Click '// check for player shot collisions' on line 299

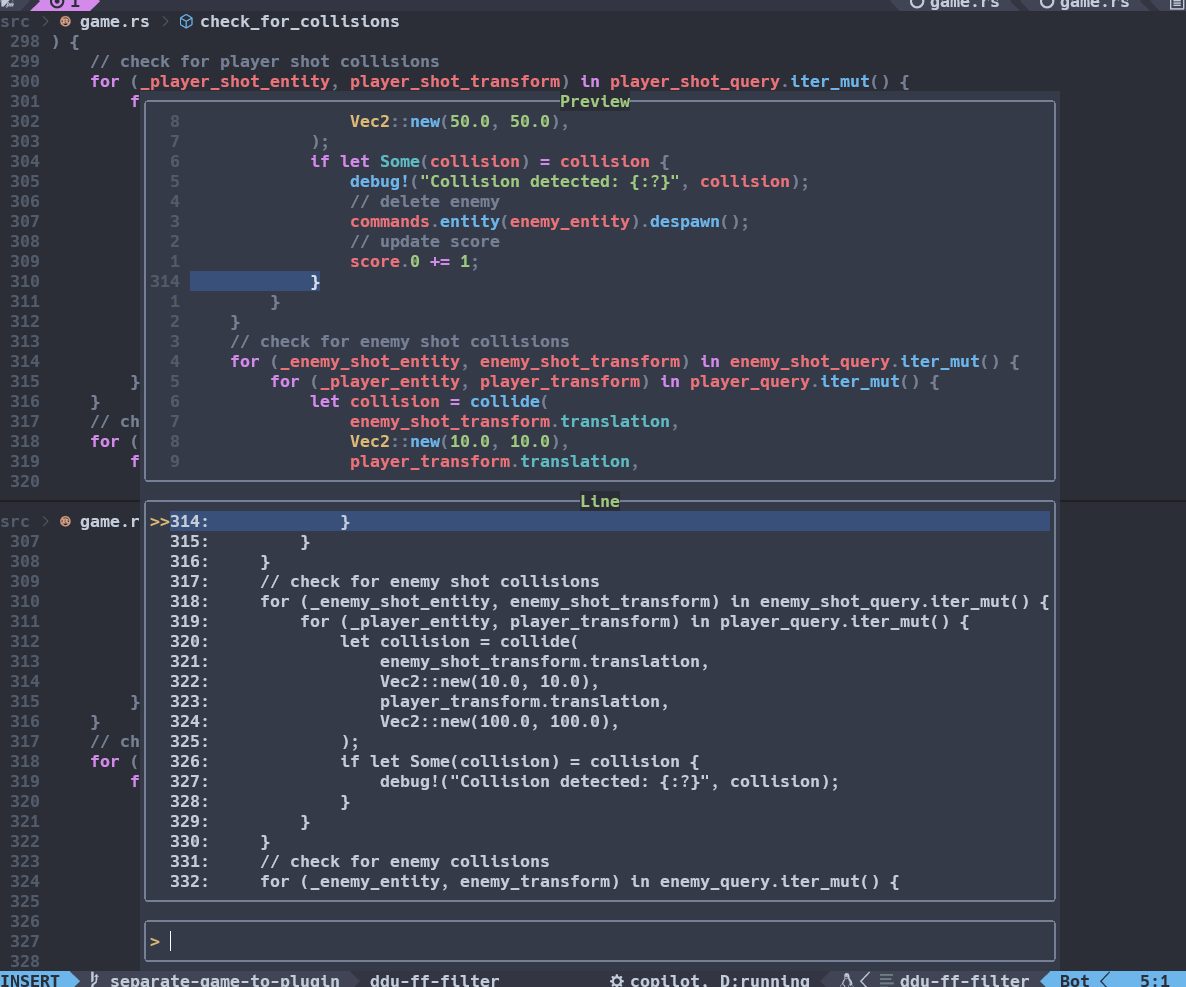pyautogui.click(x=265, y=61)
